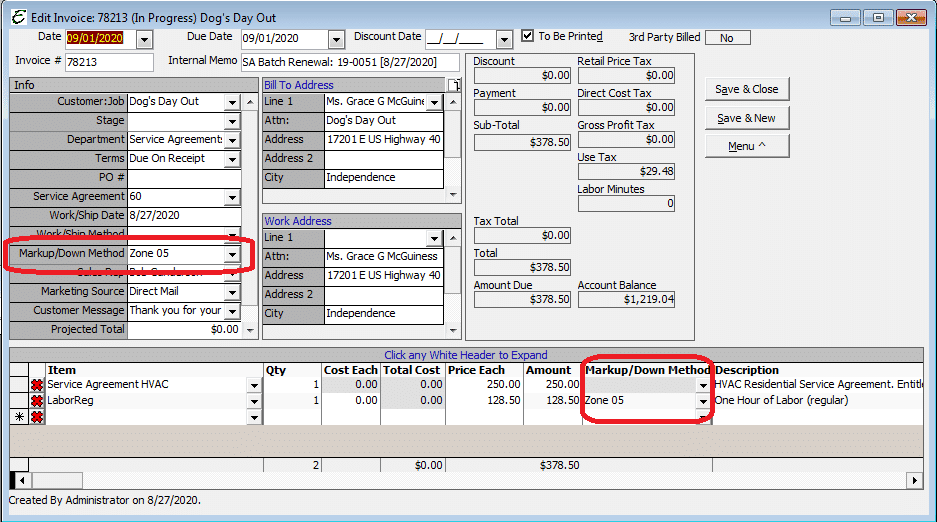937x522 pixels.
Task: Click the Save & Close button
Action: (x=747, y=89)
